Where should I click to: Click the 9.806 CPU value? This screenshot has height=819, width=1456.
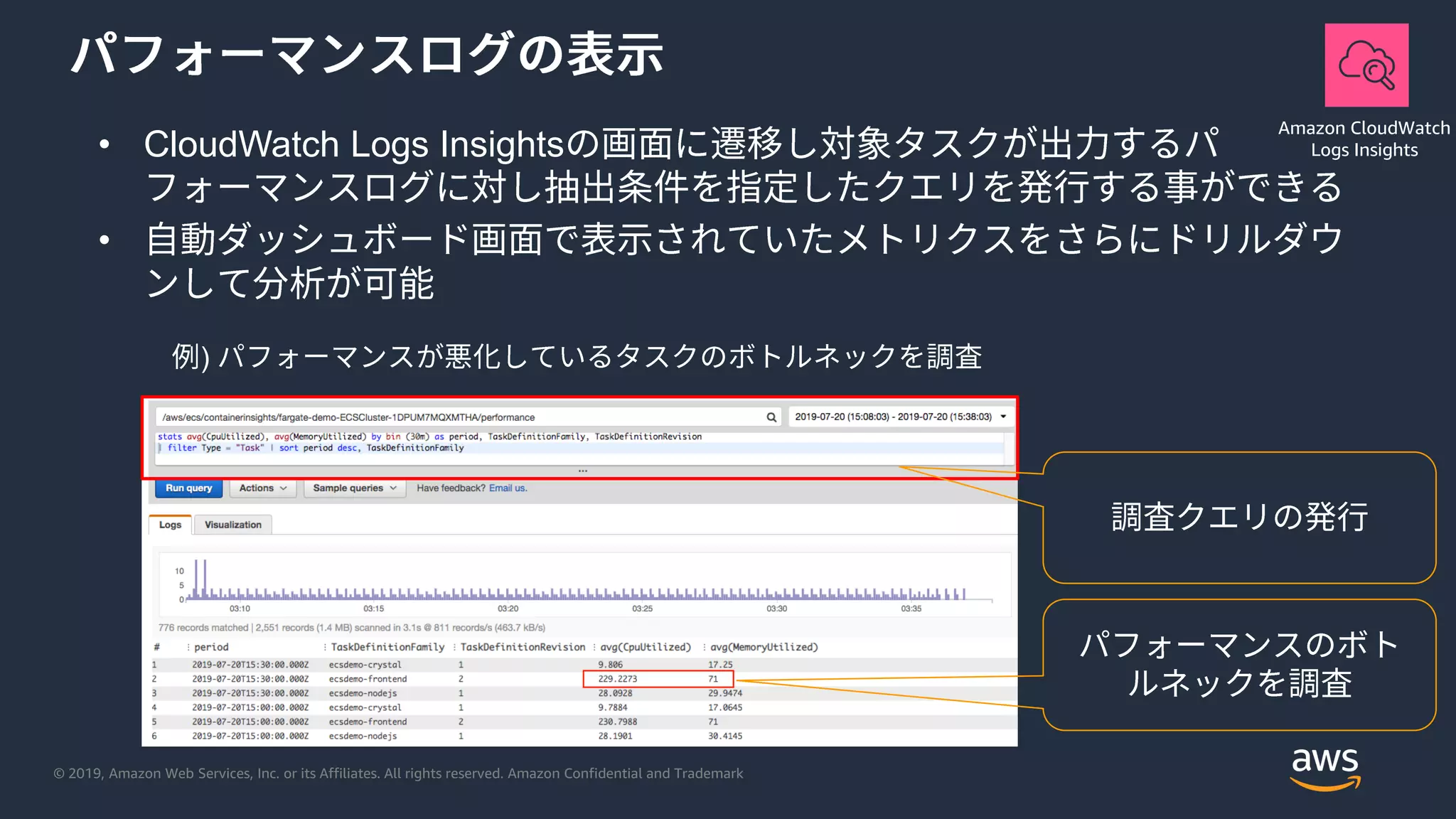(610, 665)
